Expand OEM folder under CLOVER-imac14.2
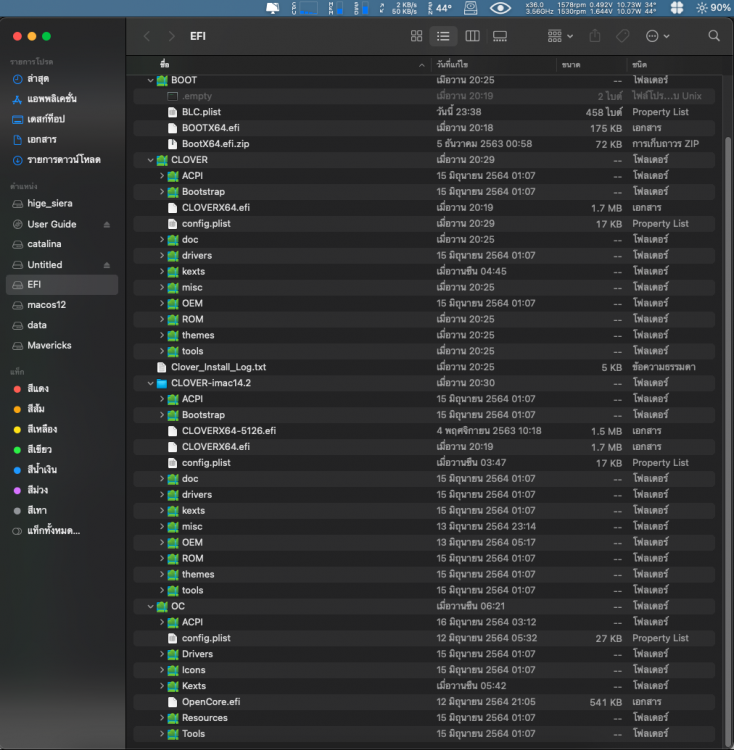734x750 pixels. [162, 542]
